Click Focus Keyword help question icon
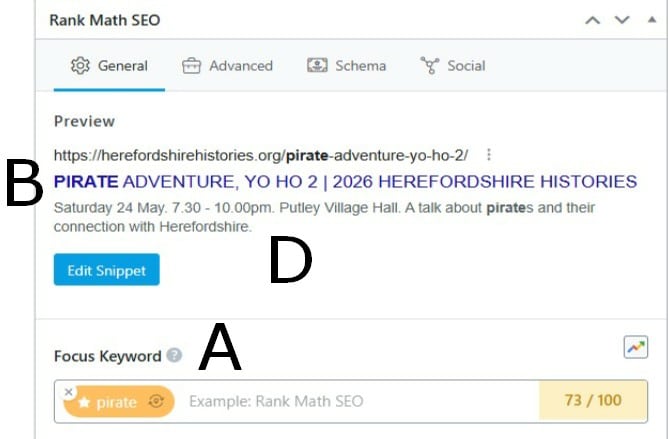The width and height of the screenshot is (668, 439). point(175,355)
